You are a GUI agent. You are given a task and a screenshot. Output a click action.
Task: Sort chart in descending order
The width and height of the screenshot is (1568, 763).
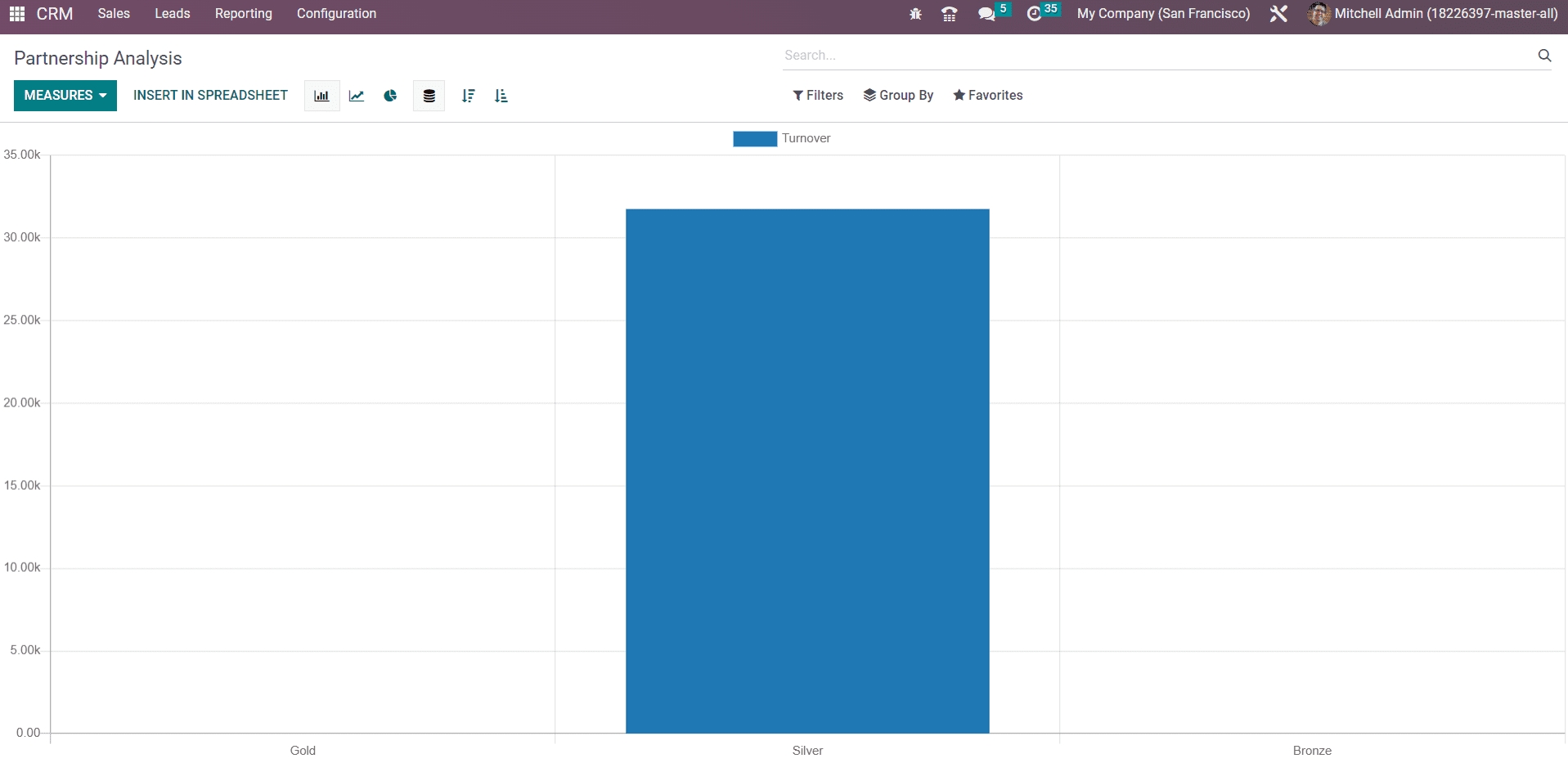point(468,96)
